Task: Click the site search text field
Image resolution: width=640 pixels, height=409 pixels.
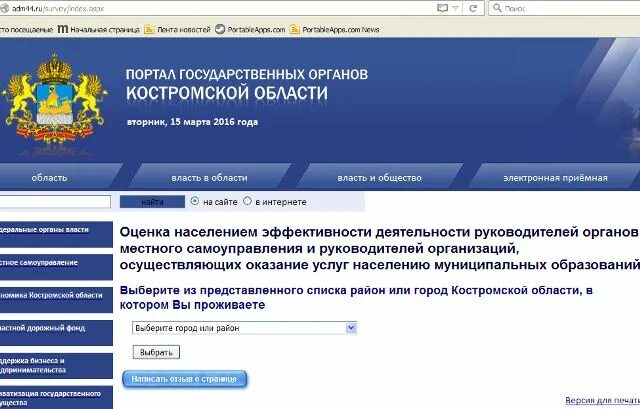Action: pos(55,202)
